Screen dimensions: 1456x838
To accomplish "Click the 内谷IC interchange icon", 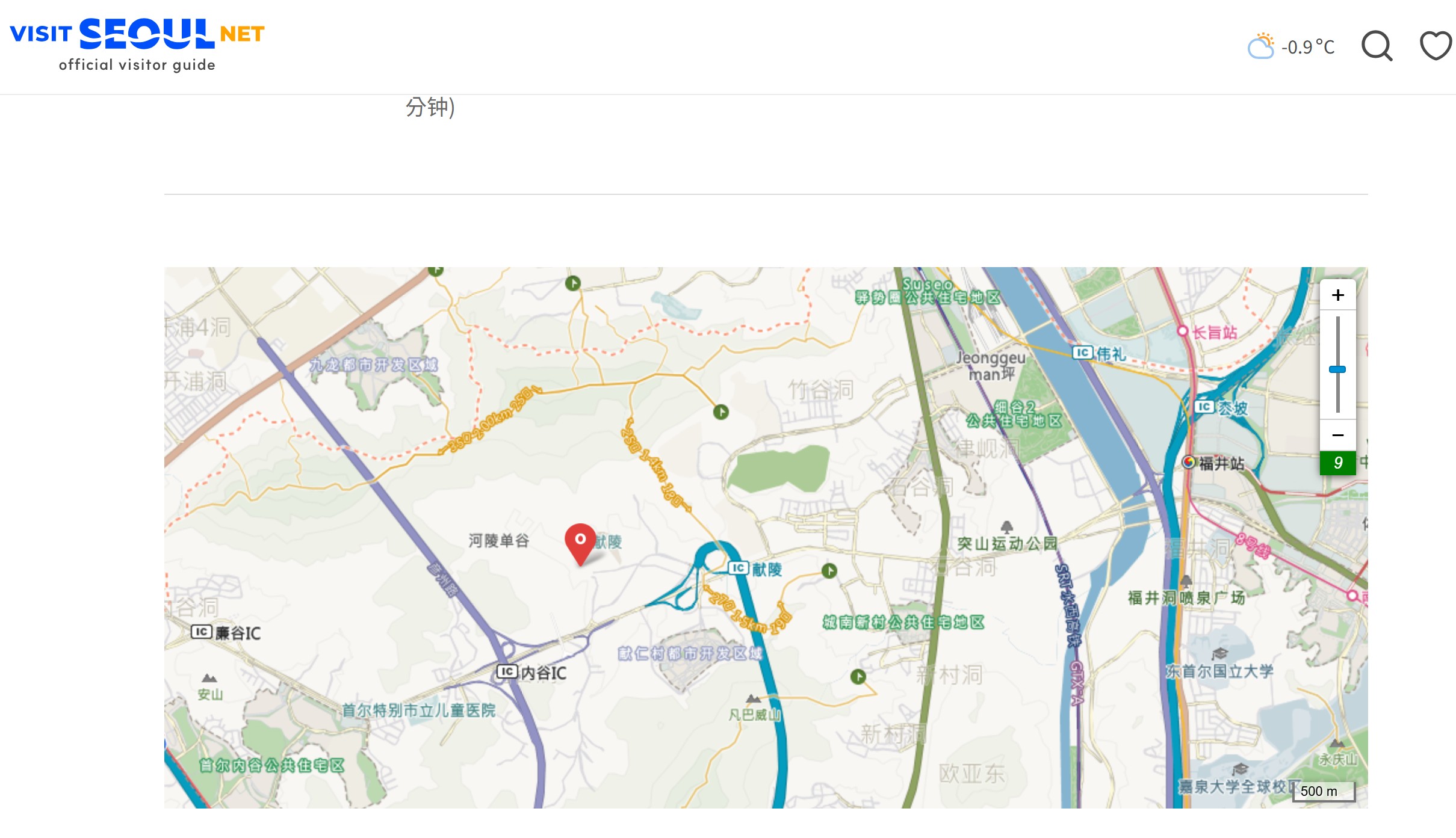I will [507, 671].
